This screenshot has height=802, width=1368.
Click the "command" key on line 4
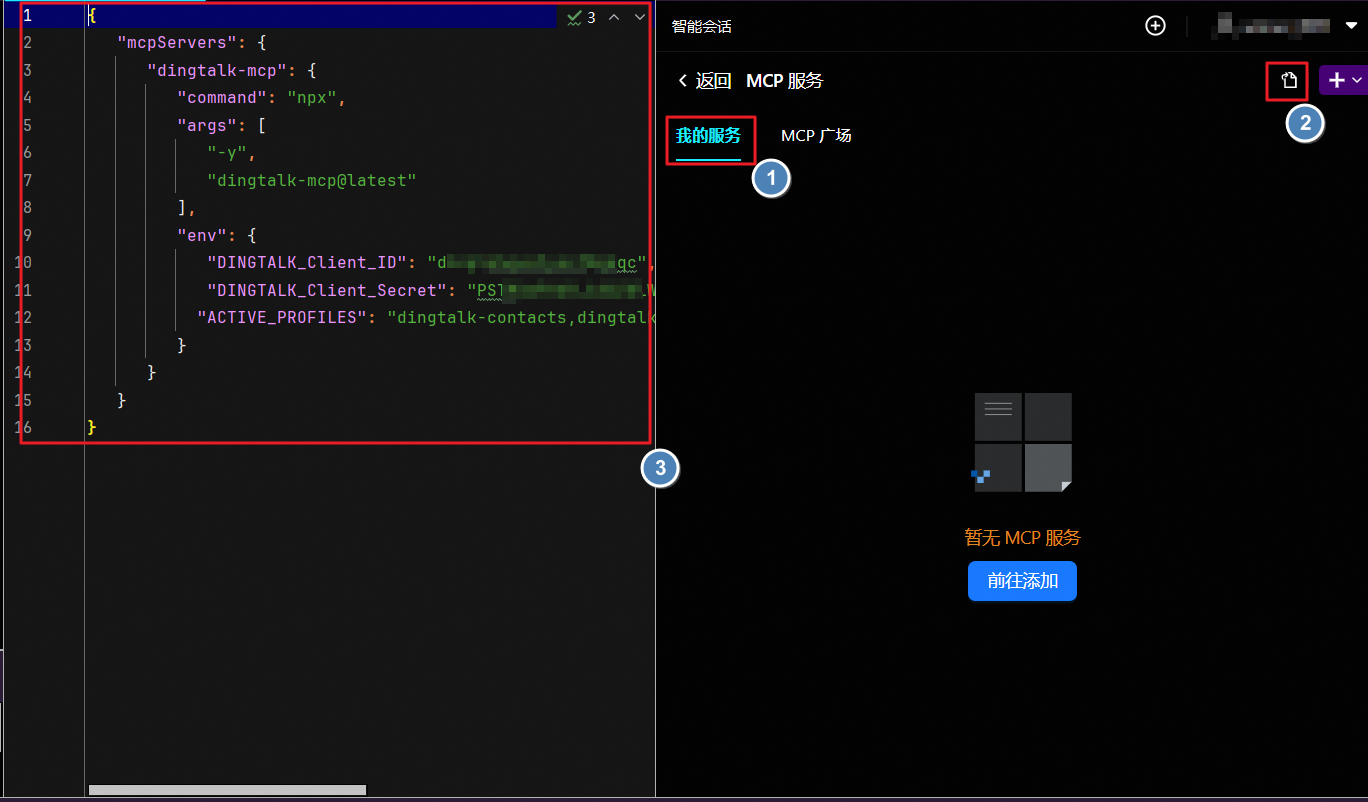(222, 98)
